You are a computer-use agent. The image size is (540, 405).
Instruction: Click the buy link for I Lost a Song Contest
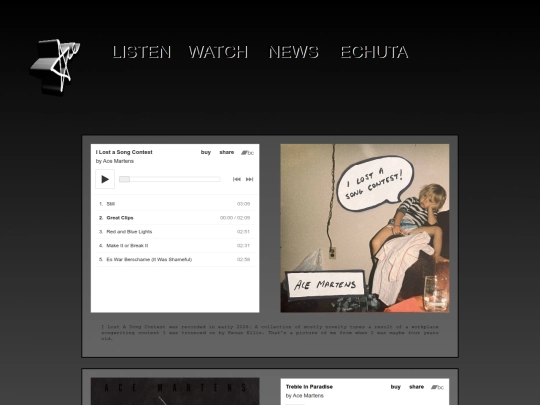pyautogui.click(x=206, y=152)
